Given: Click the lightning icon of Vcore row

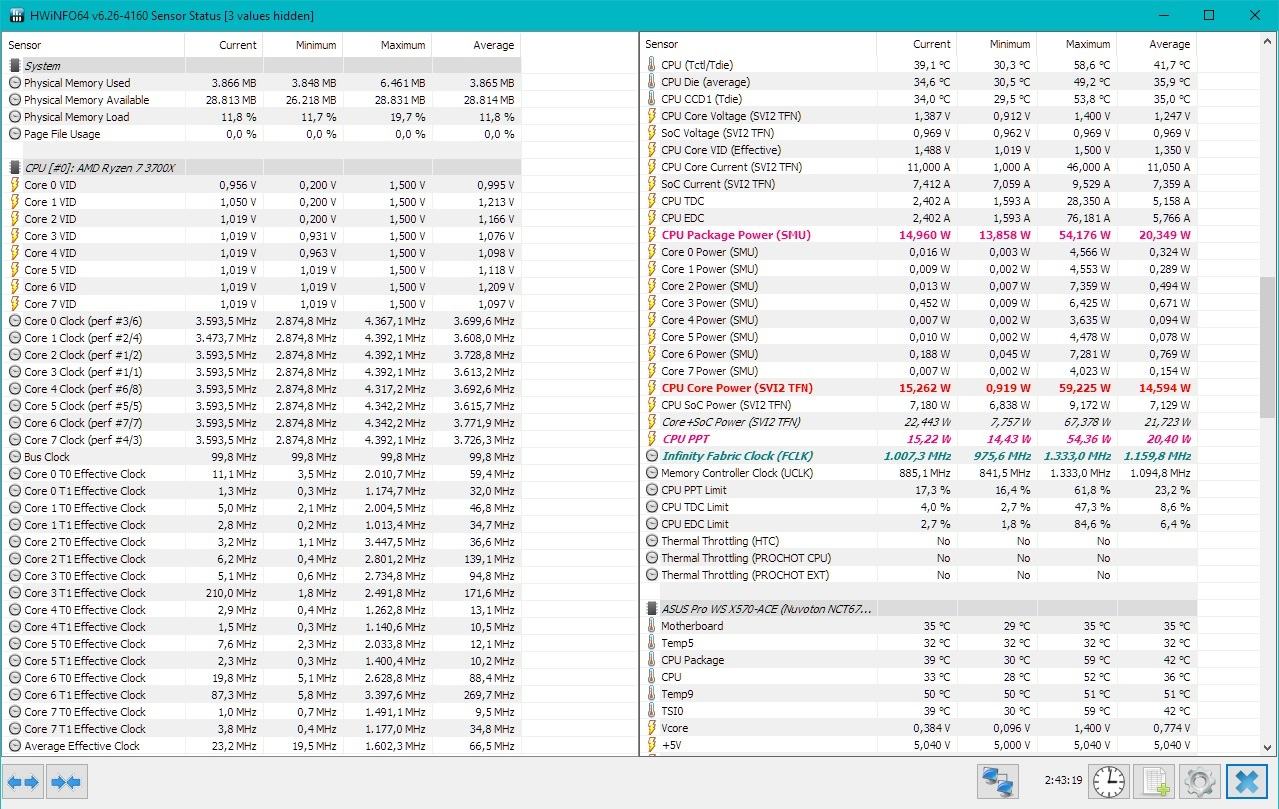Looking at the screenshot, I should pos(652,728).
